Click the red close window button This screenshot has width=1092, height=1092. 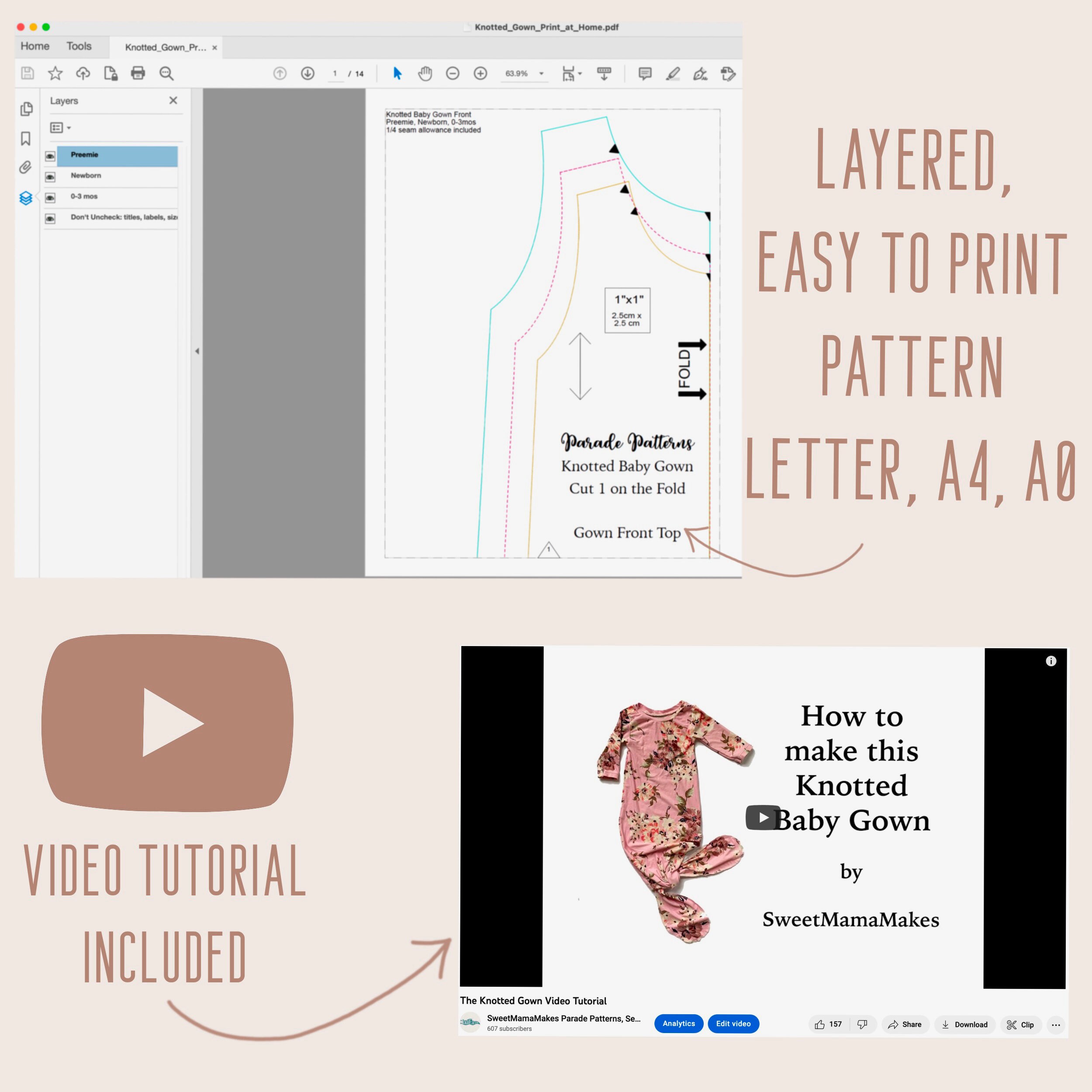coord(21,27)
